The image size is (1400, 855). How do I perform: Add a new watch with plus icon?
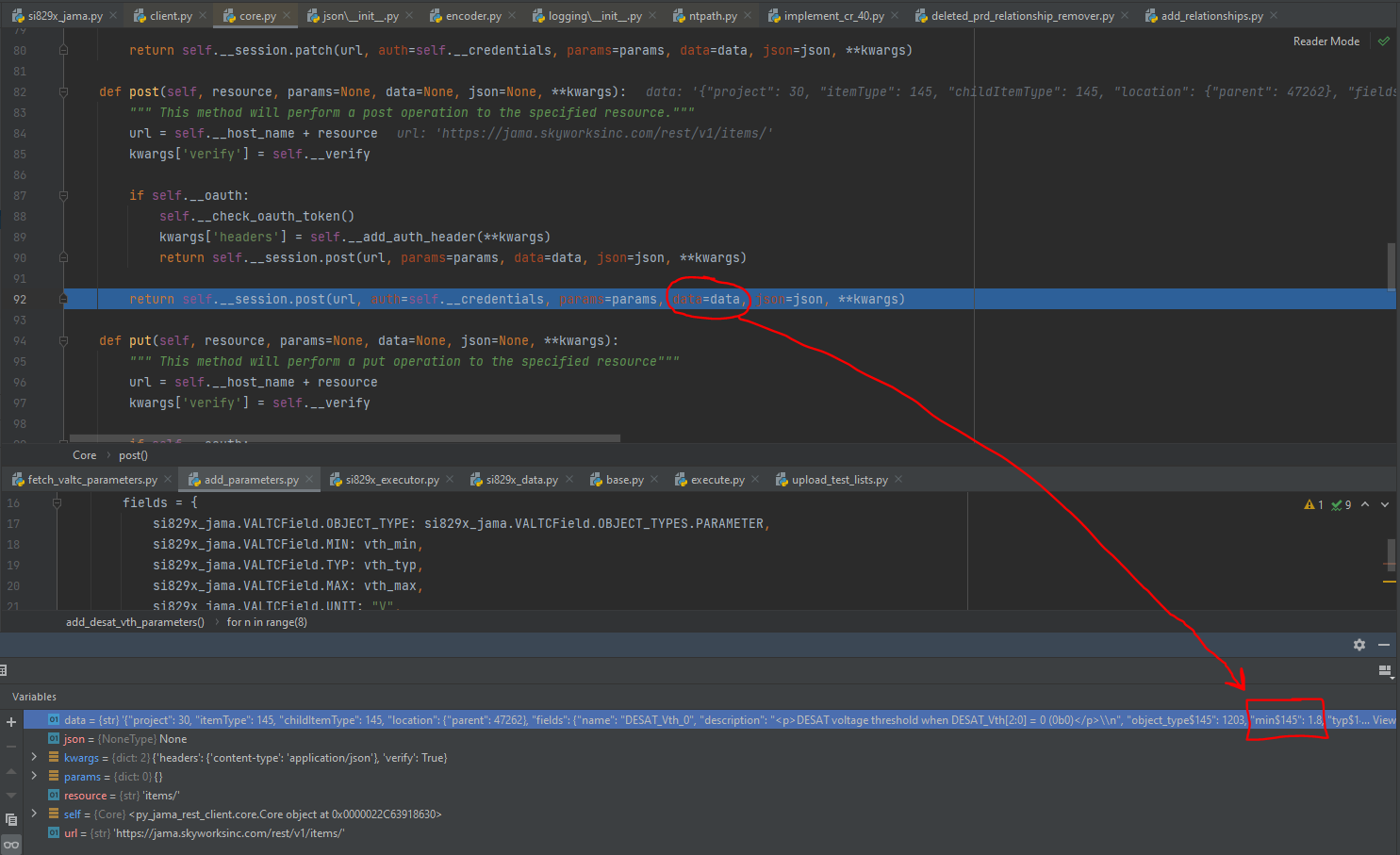pos(11,722)
